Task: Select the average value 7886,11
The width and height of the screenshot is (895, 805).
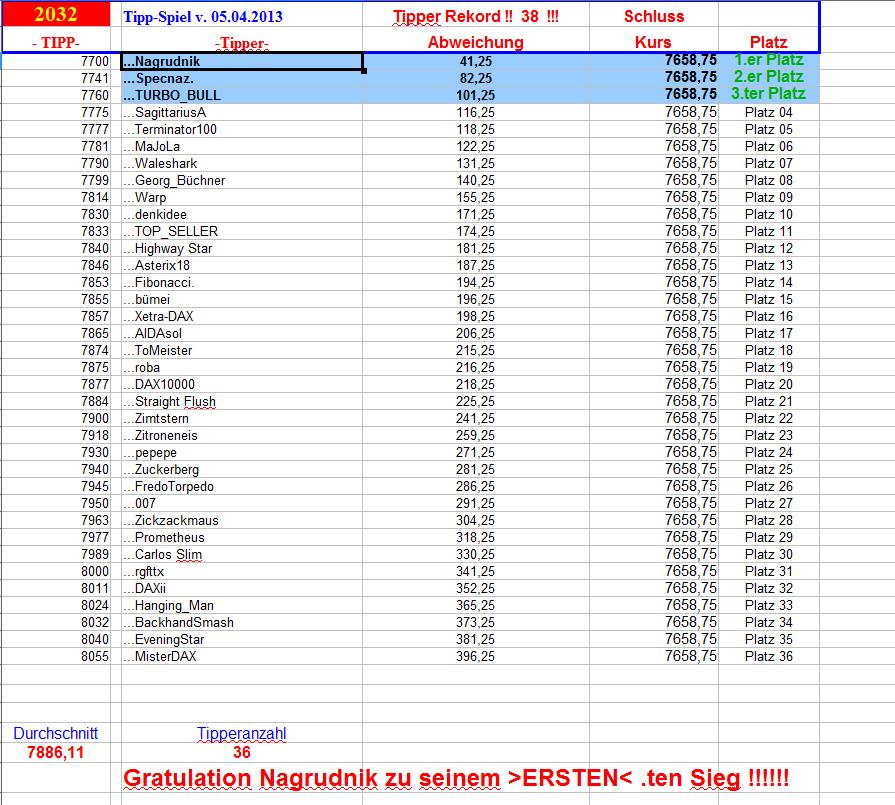Action: coord(56,752)
